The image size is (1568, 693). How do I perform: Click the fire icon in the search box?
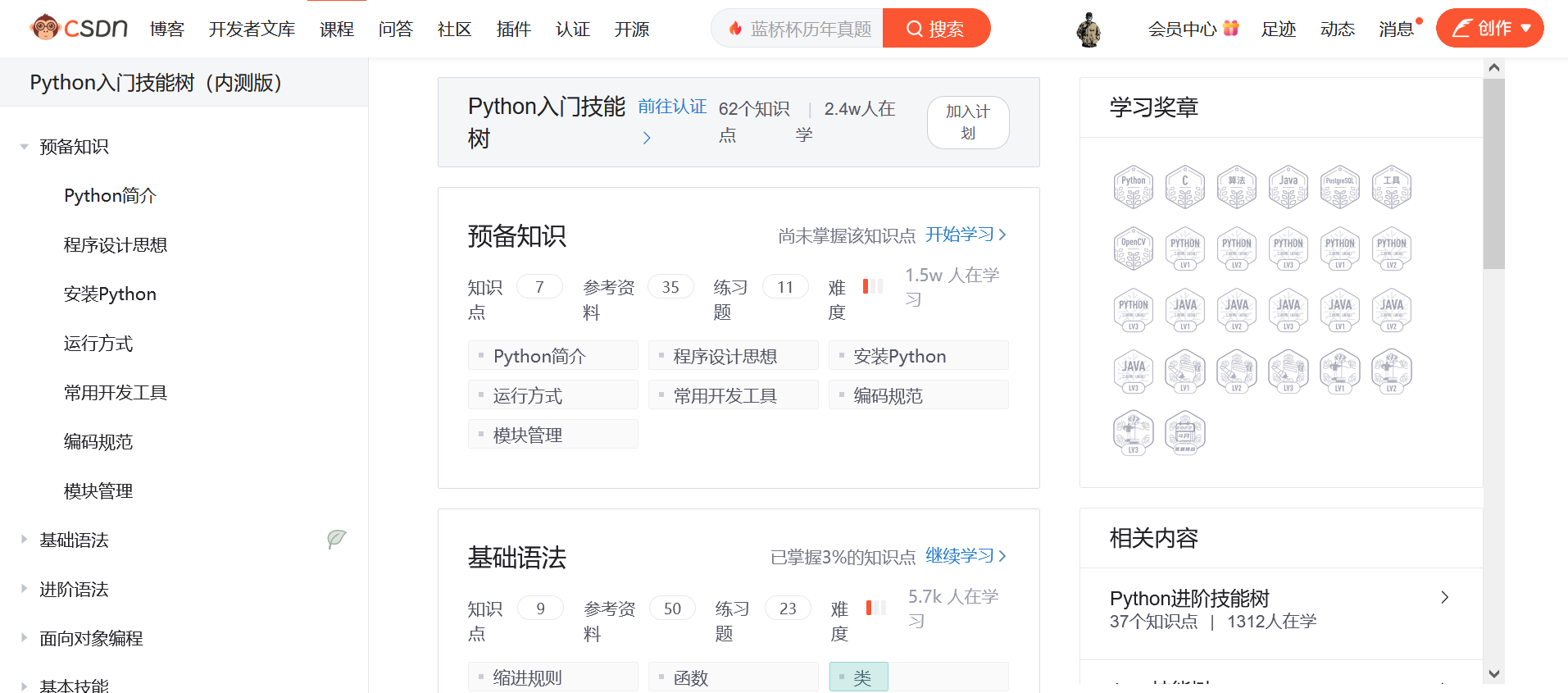coord(735,29)
